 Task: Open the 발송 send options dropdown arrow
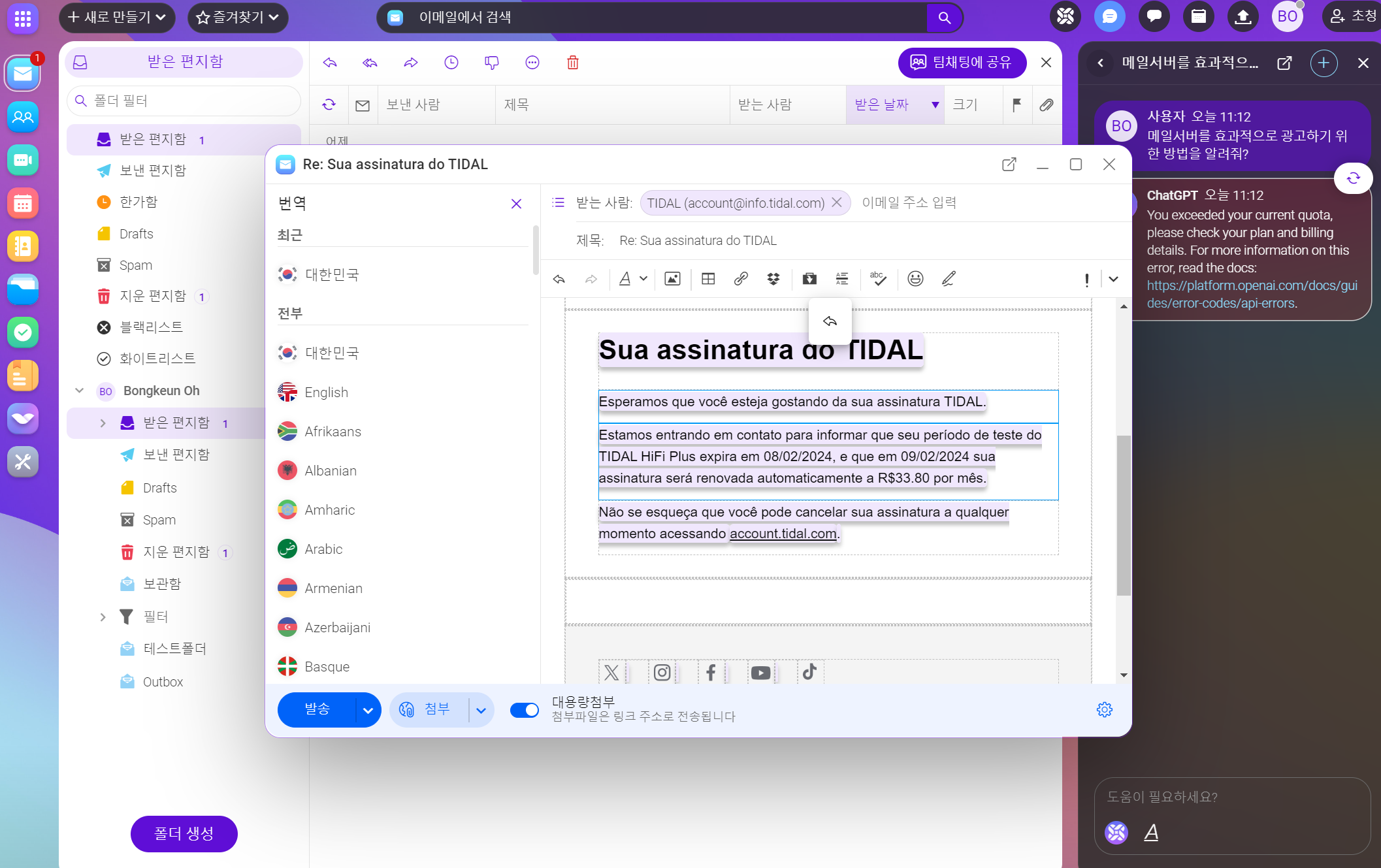(368, 711)
